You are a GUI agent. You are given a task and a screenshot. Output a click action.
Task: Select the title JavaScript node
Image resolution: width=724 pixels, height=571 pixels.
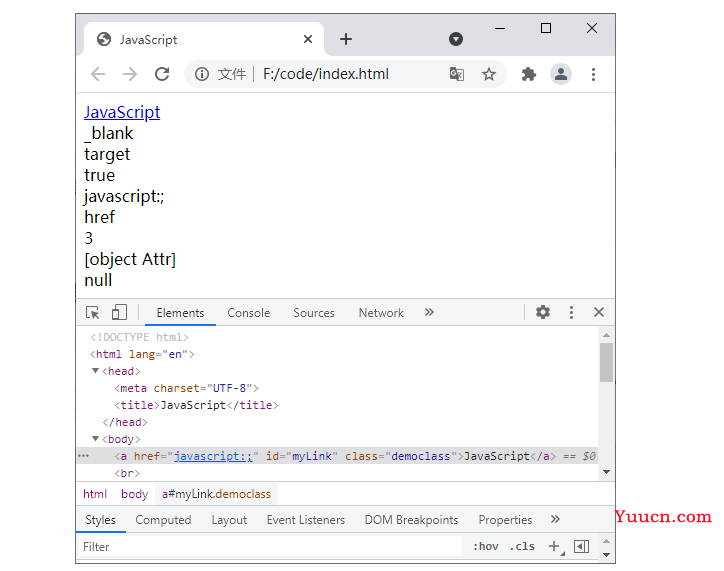(x=196, y=405)
